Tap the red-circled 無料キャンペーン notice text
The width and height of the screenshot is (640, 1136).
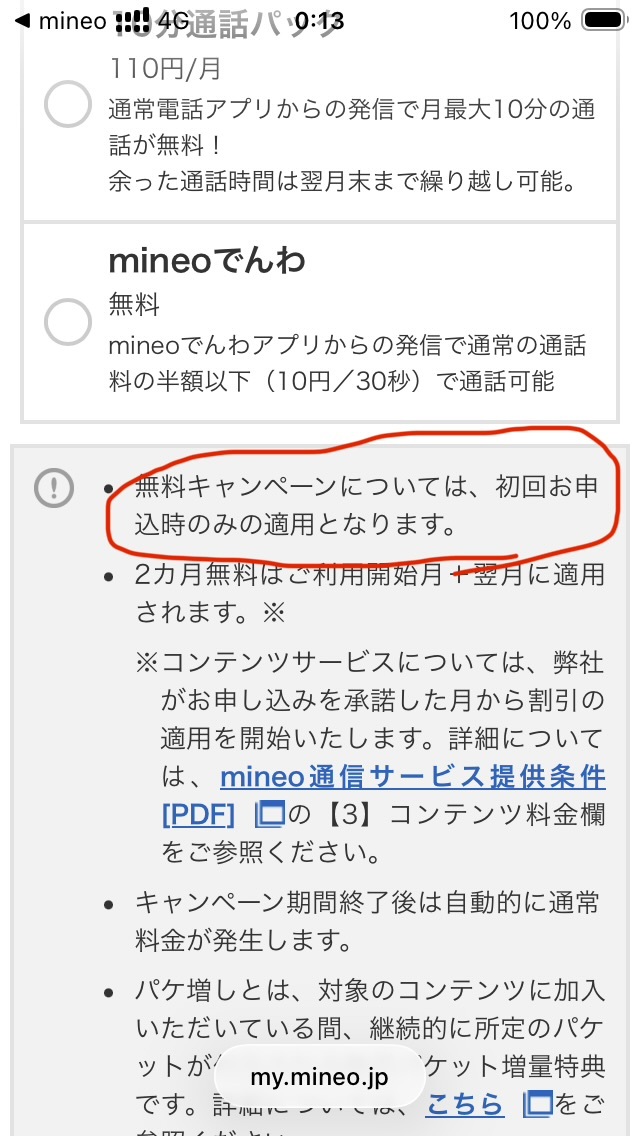366,505
